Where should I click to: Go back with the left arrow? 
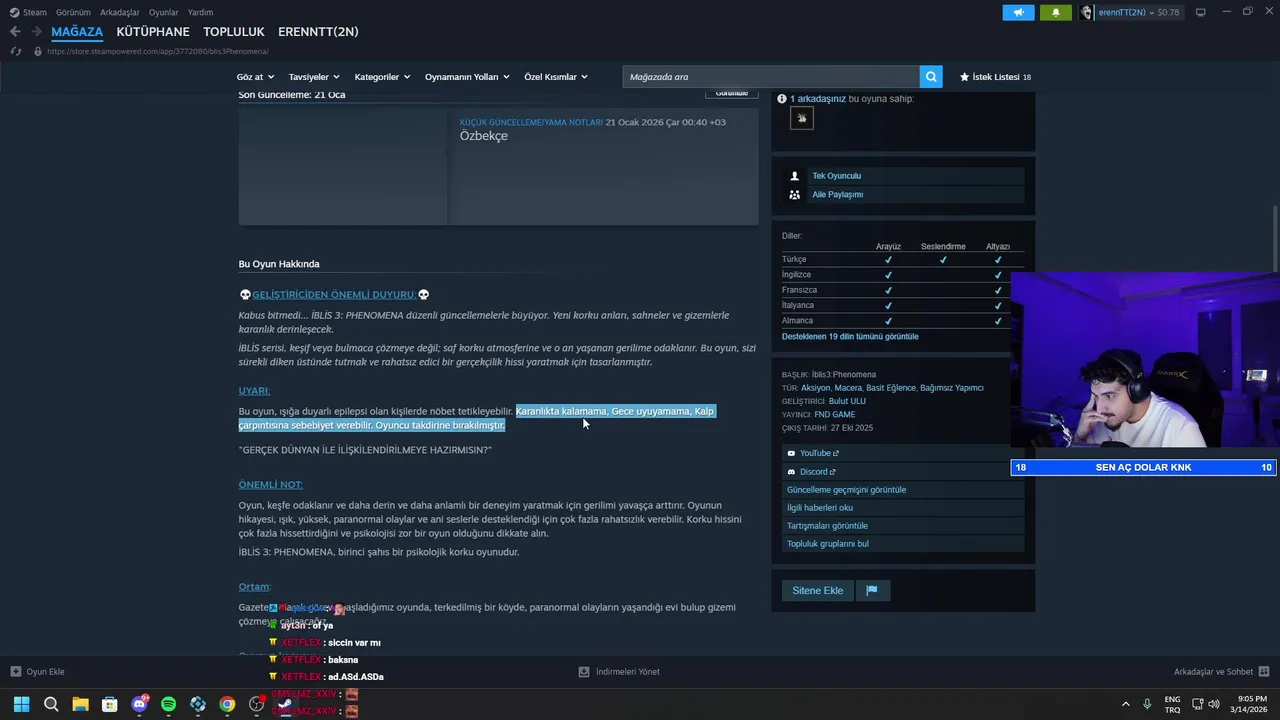coord(15,32)
